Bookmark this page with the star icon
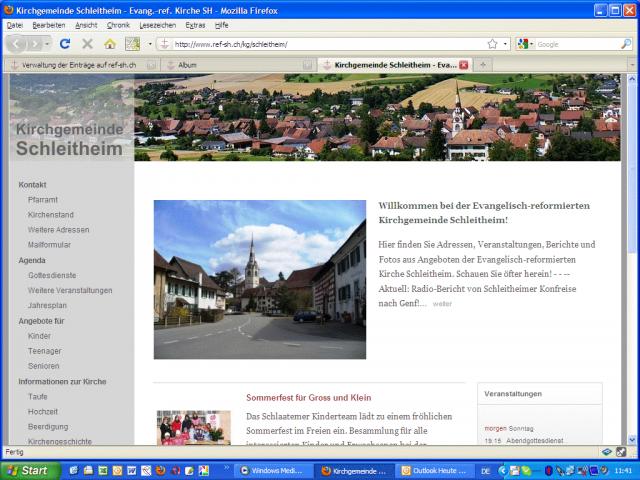The height and width of the screenshot is (480, 640). point(492,44)
